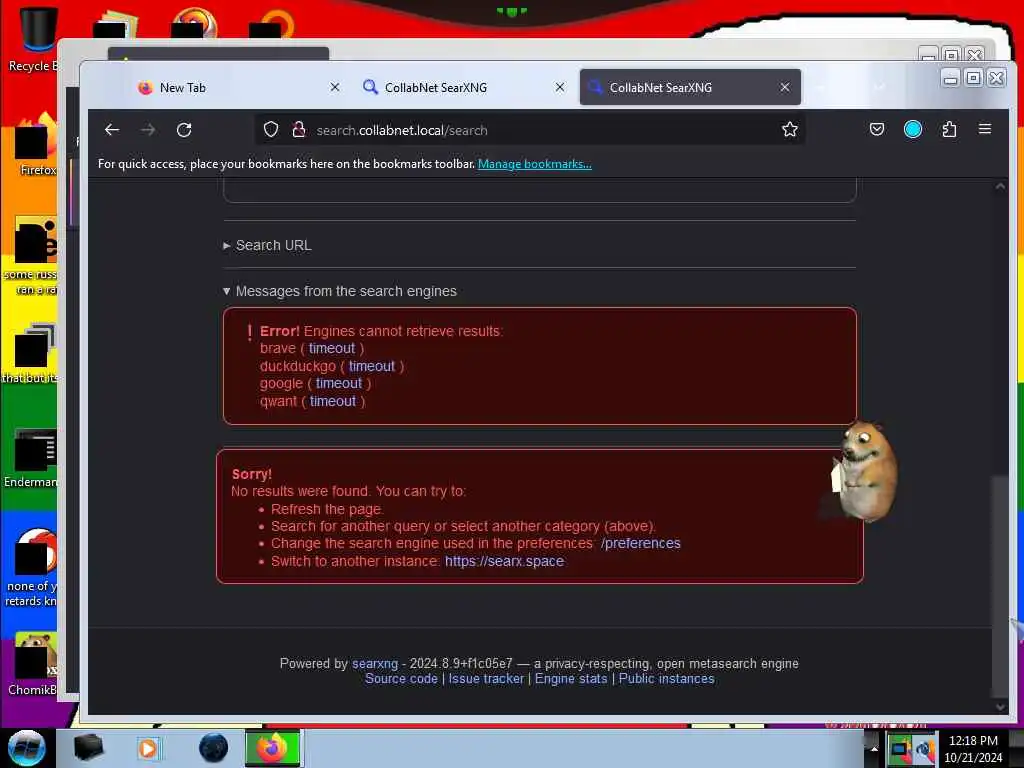
Task: Close the active CollabNet SearXNG tab
Action: pos(785,87)
